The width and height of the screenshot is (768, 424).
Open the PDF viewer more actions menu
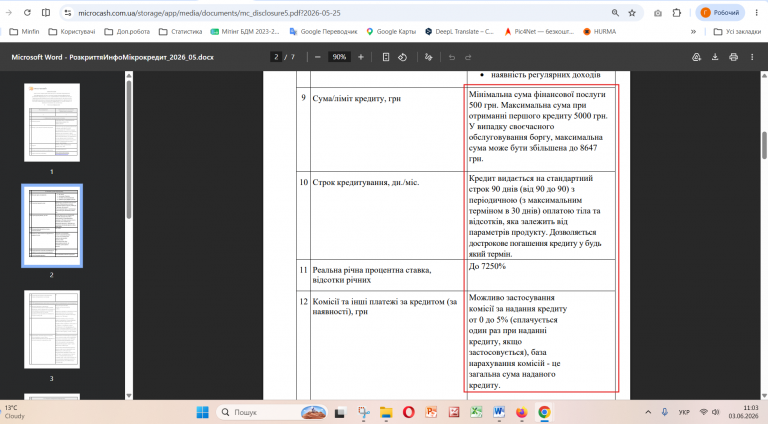point(752,57)
